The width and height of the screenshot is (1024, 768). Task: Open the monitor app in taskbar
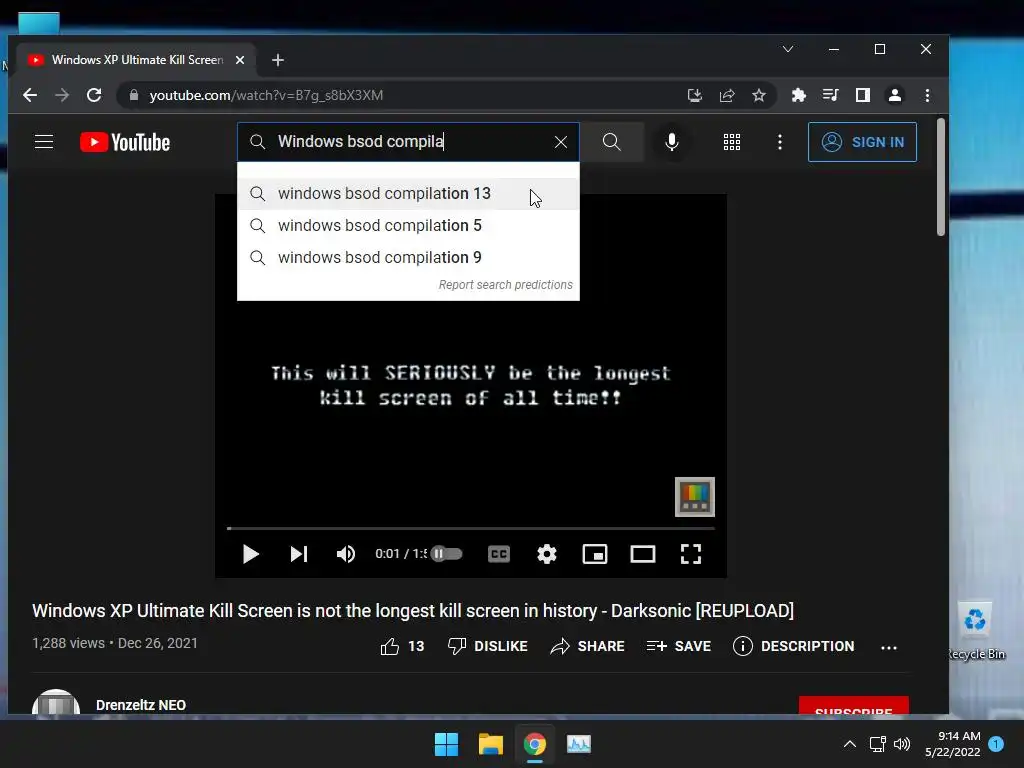[579, 744]
